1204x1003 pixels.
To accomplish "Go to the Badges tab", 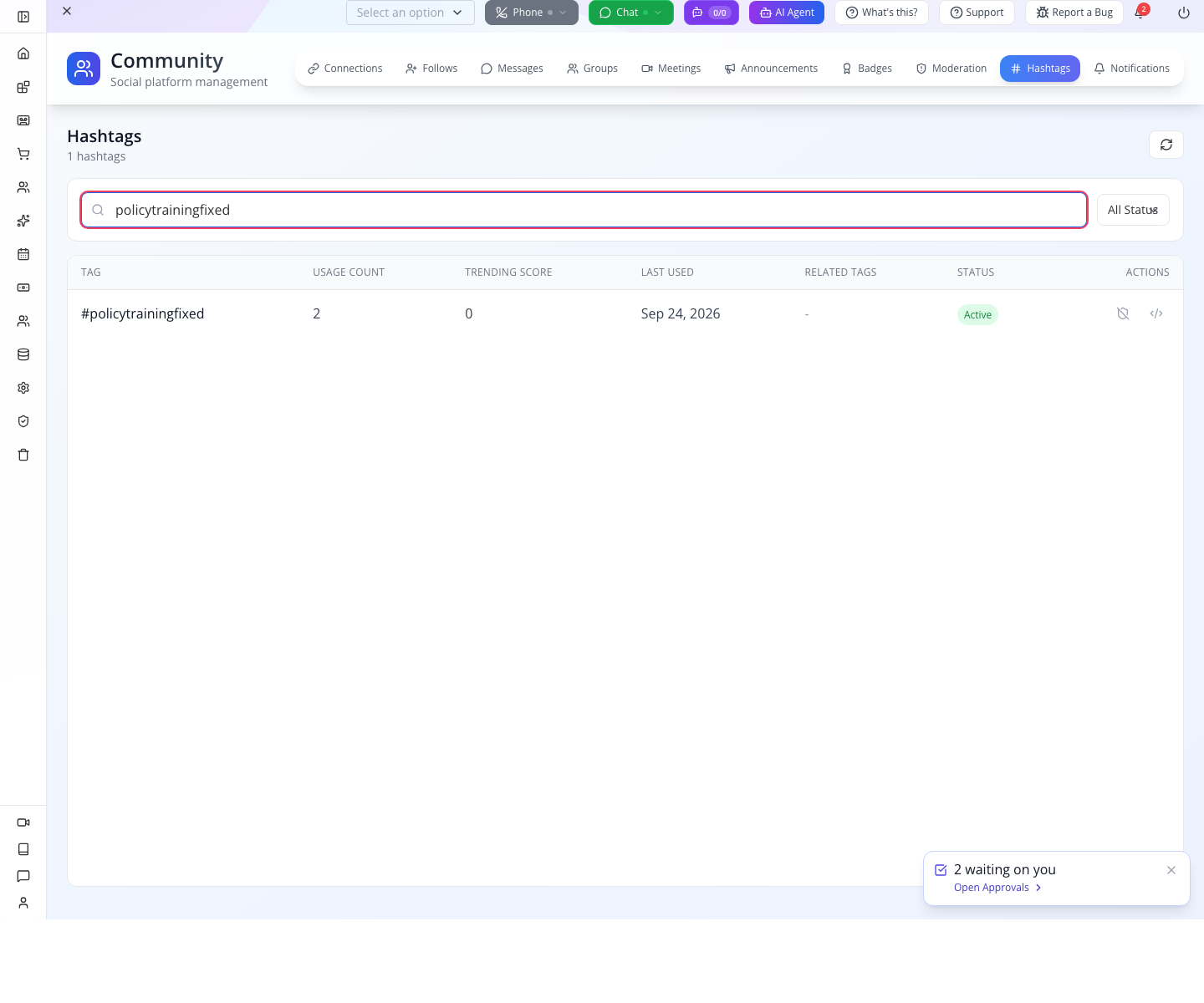I will [866, 69].
